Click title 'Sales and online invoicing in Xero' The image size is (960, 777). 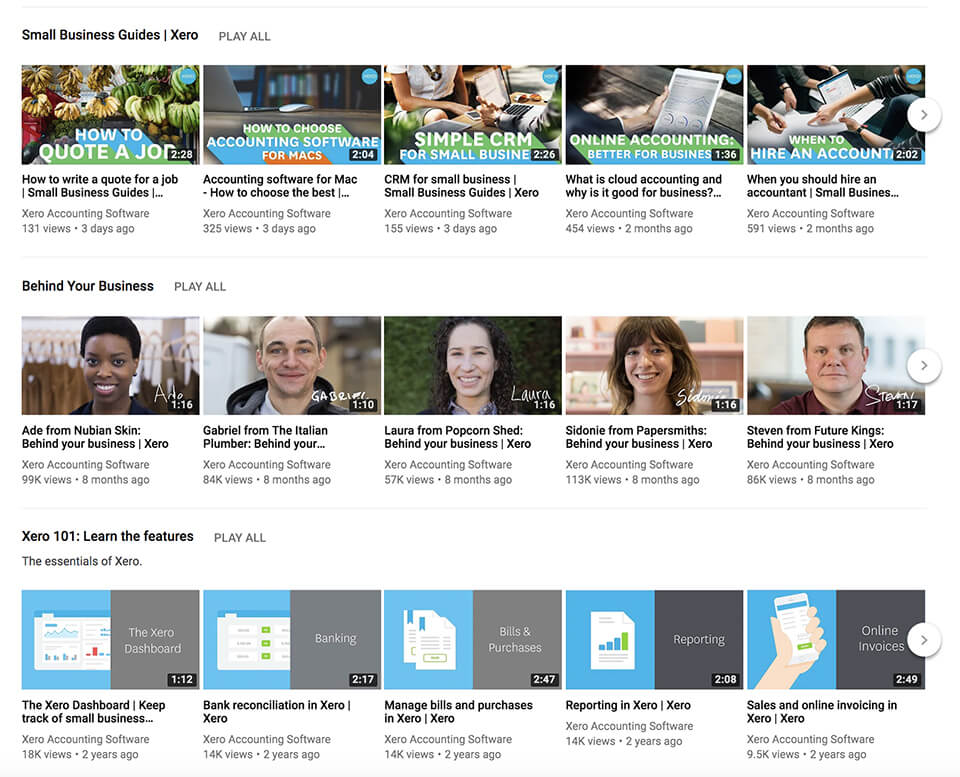822,711
